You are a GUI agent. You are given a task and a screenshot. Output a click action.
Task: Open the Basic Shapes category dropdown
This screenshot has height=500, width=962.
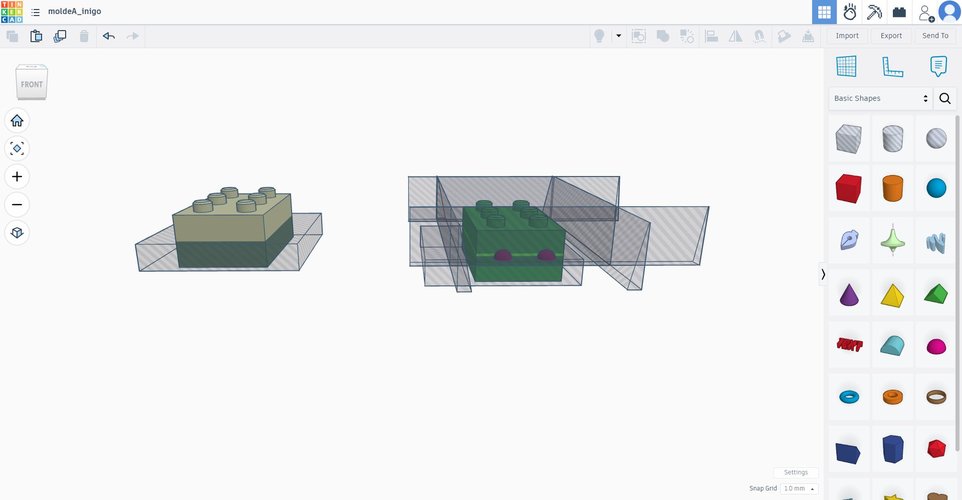coord(880,98)
